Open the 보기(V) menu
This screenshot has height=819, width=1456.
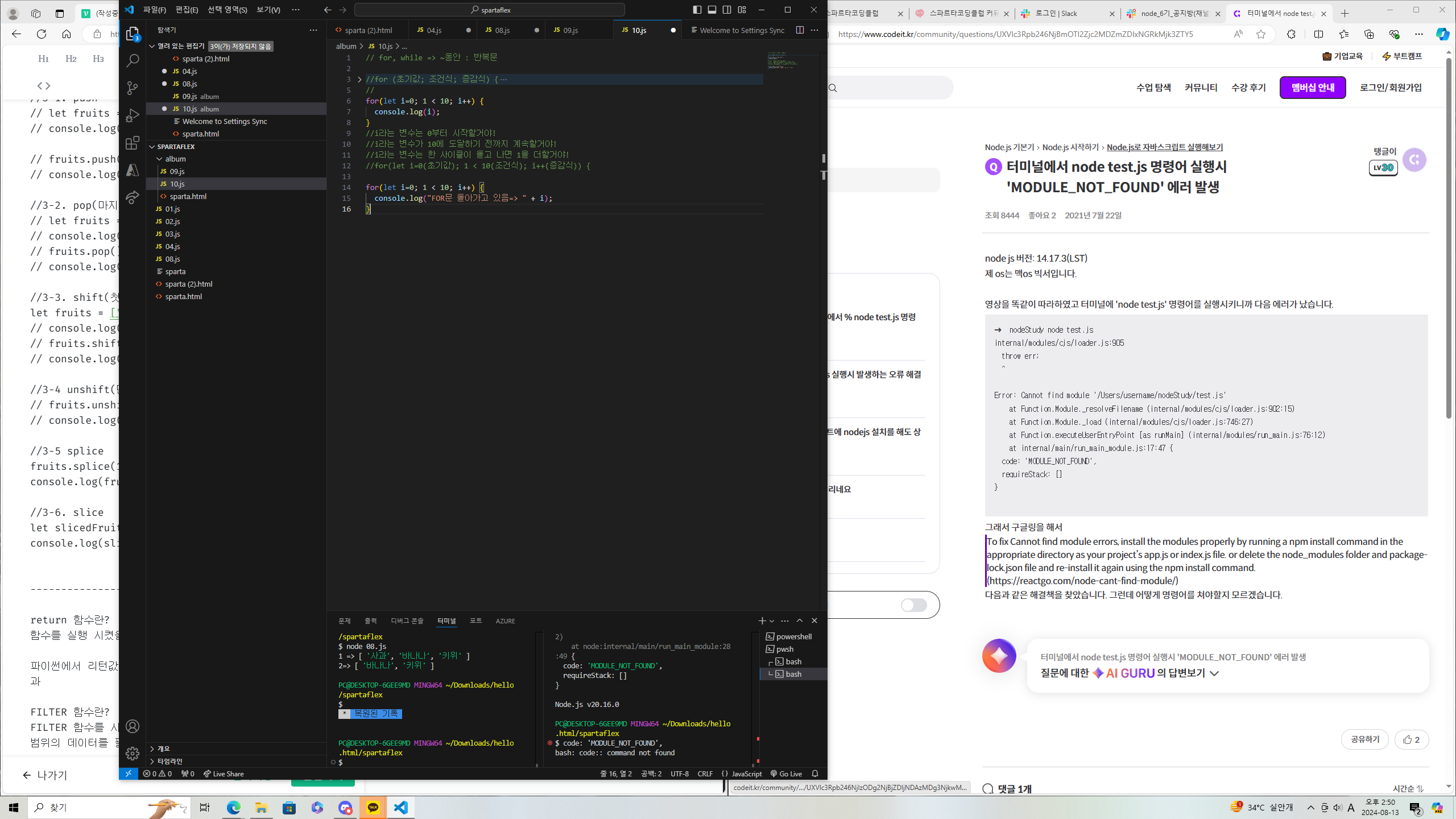[268, 10]
